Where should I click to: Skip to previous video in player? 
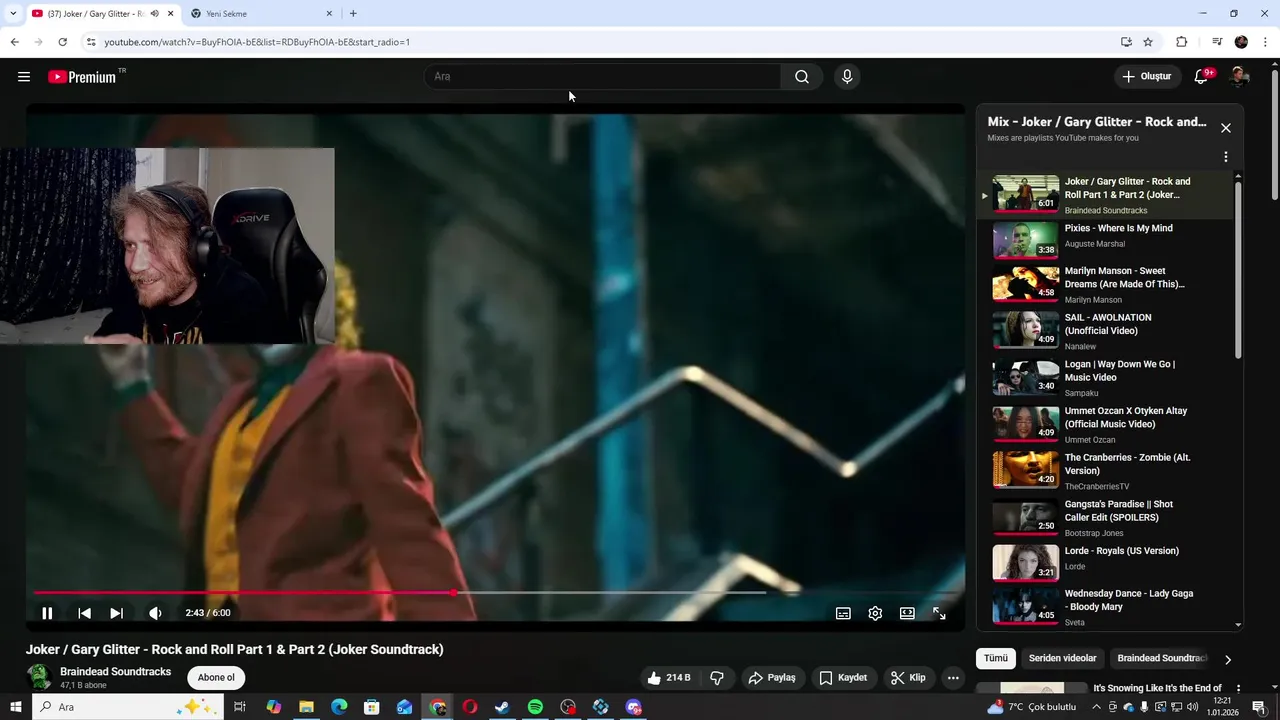(x=84, y=613)
